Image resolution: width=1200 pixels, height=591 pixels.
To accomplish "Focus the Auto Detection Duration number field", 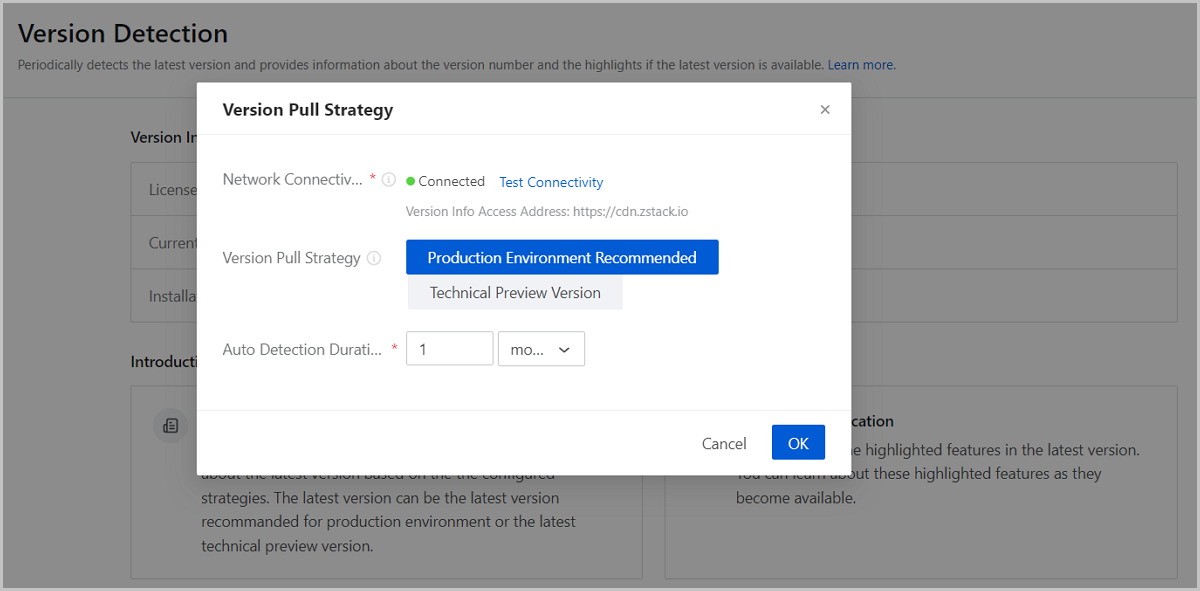I will 449,349.
